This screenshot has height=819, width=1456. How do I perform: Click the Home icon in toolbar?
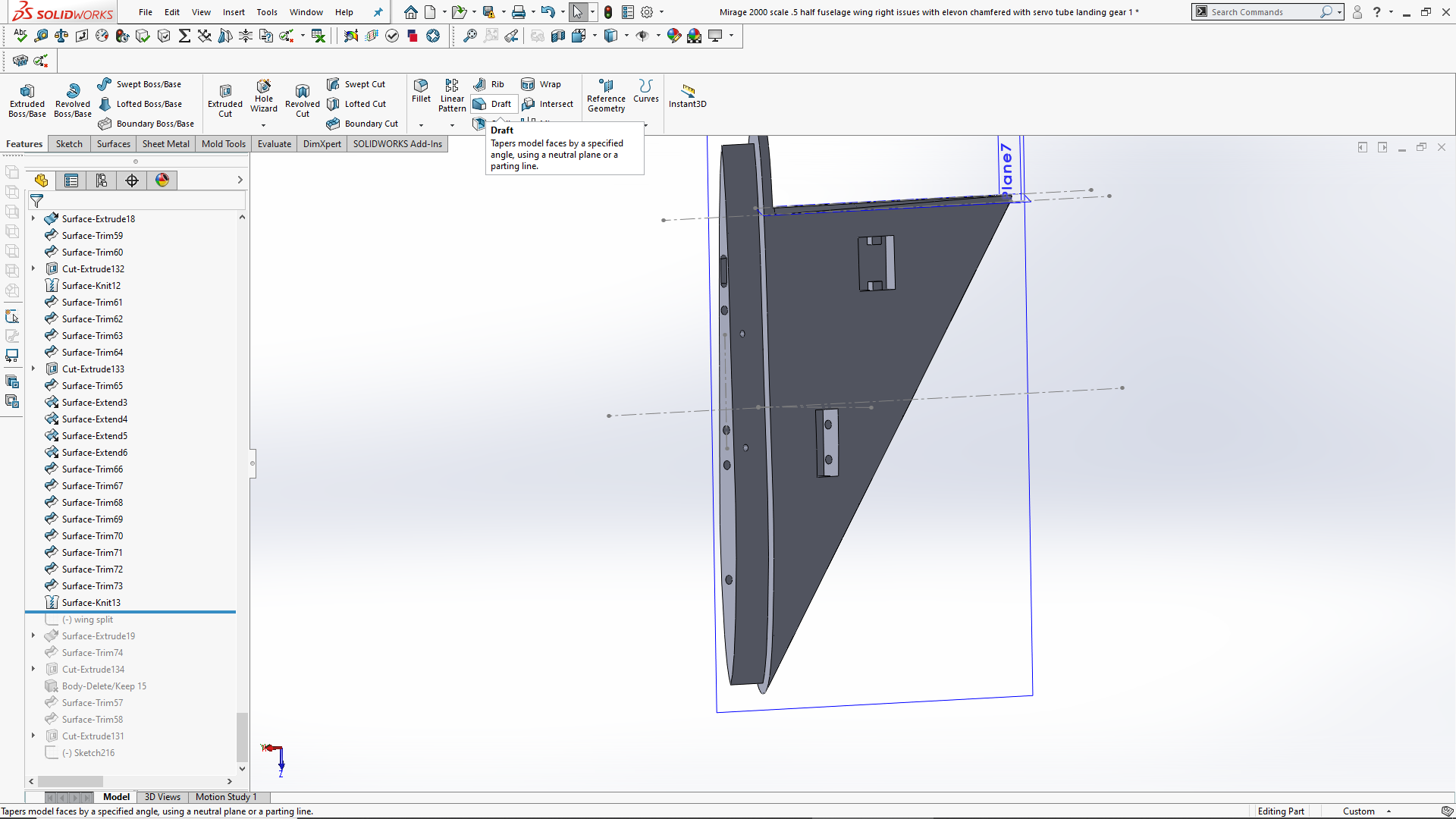tap(410, 12)
